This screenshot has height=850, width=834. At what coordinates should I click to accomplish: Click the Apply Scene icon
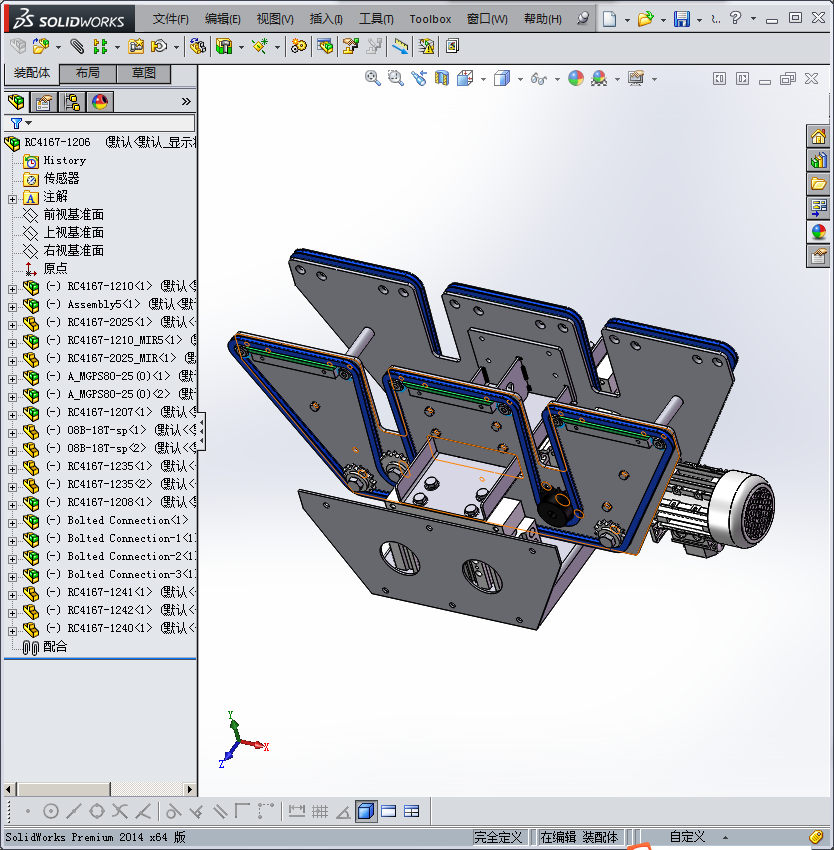click(599, 79)
